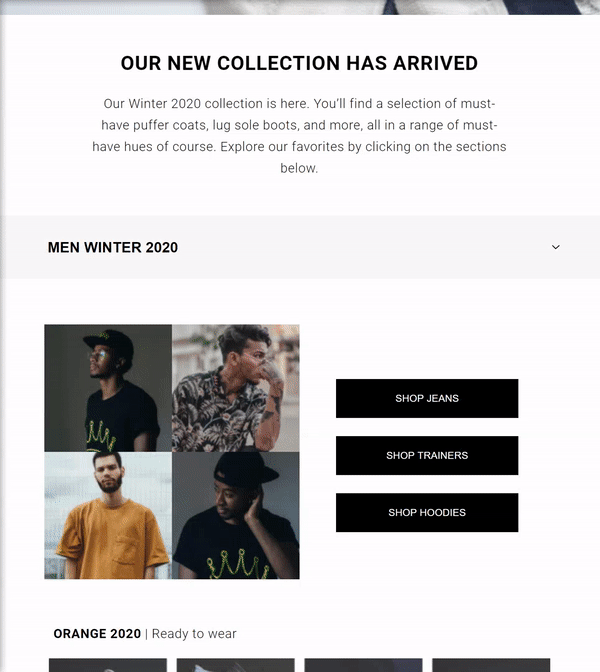
Task: Click the Winter 2020 collection description paragraph
Action: [x=299, y=136]
